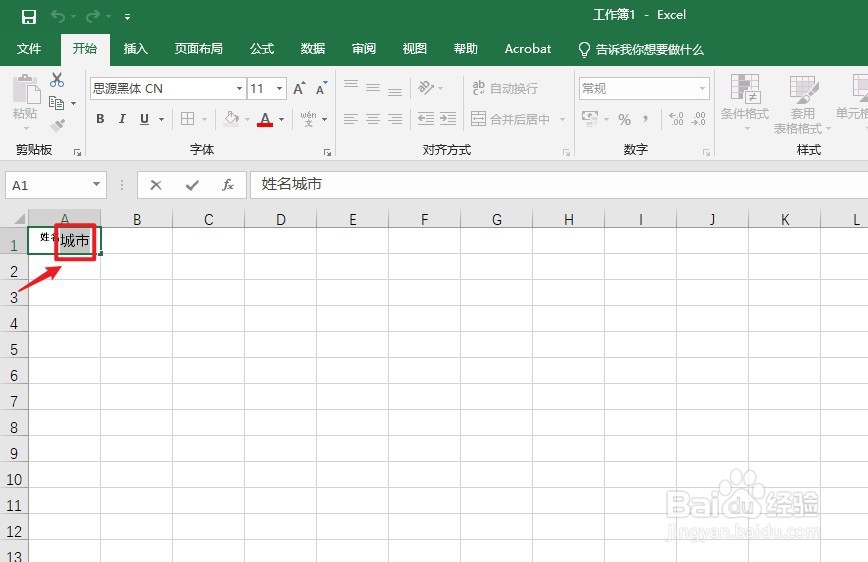Click the Increase Decimal icon
Screen dimensions: 868x562
pos(676,118)
